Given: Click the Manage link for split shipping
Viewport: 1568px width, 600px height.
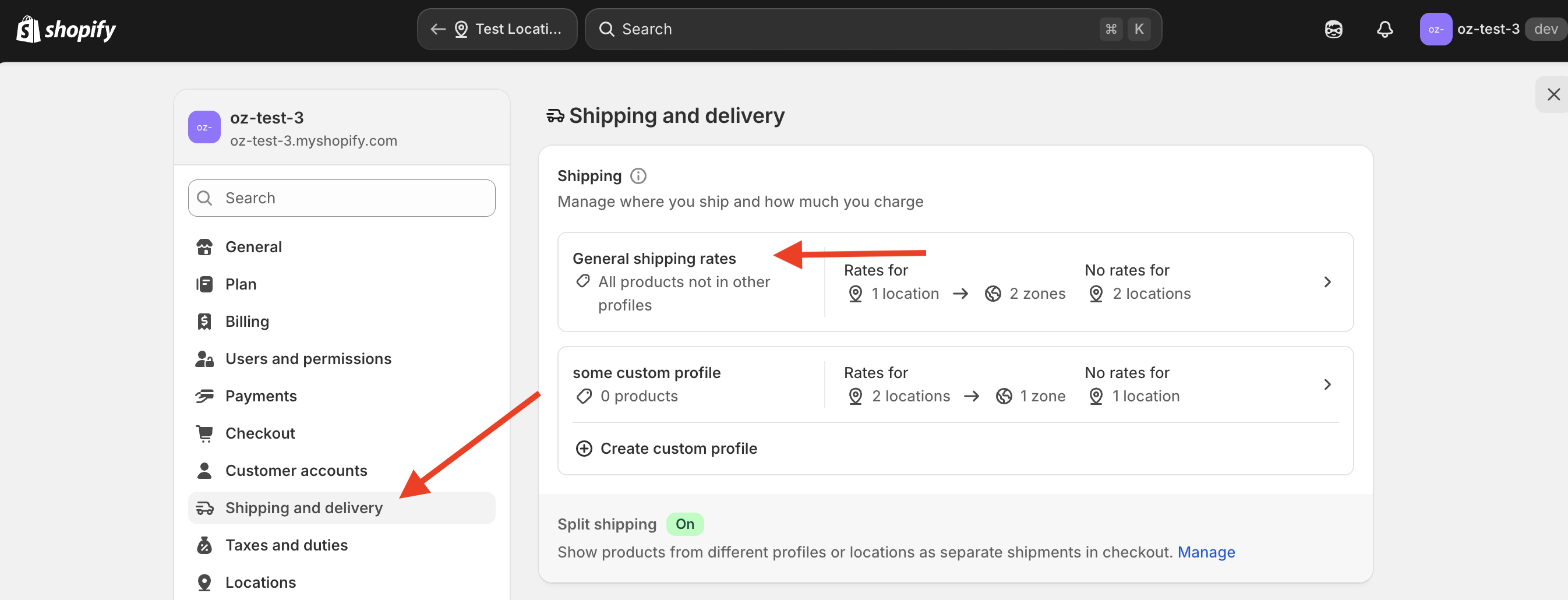Looking at the screenshot, I should (x=1206, y=552).
